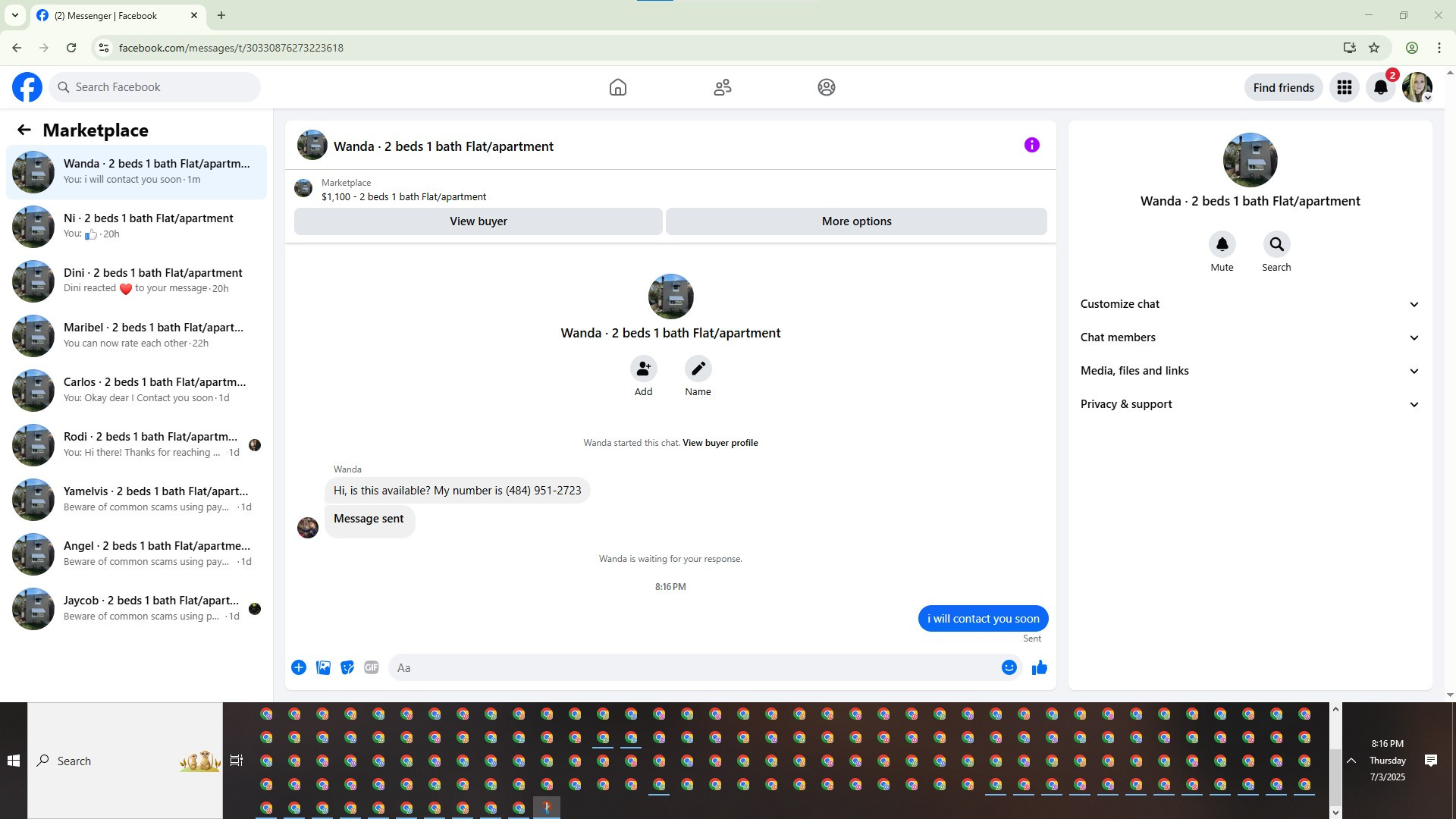Attach a photo with the image icon
Viewport: 1456px width, 819px height.
pos(323,668)
